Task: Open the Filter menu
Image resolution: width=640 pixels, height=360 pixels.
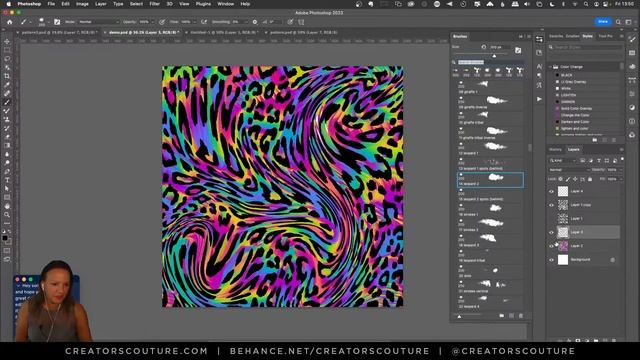Action: click(154, 4)
